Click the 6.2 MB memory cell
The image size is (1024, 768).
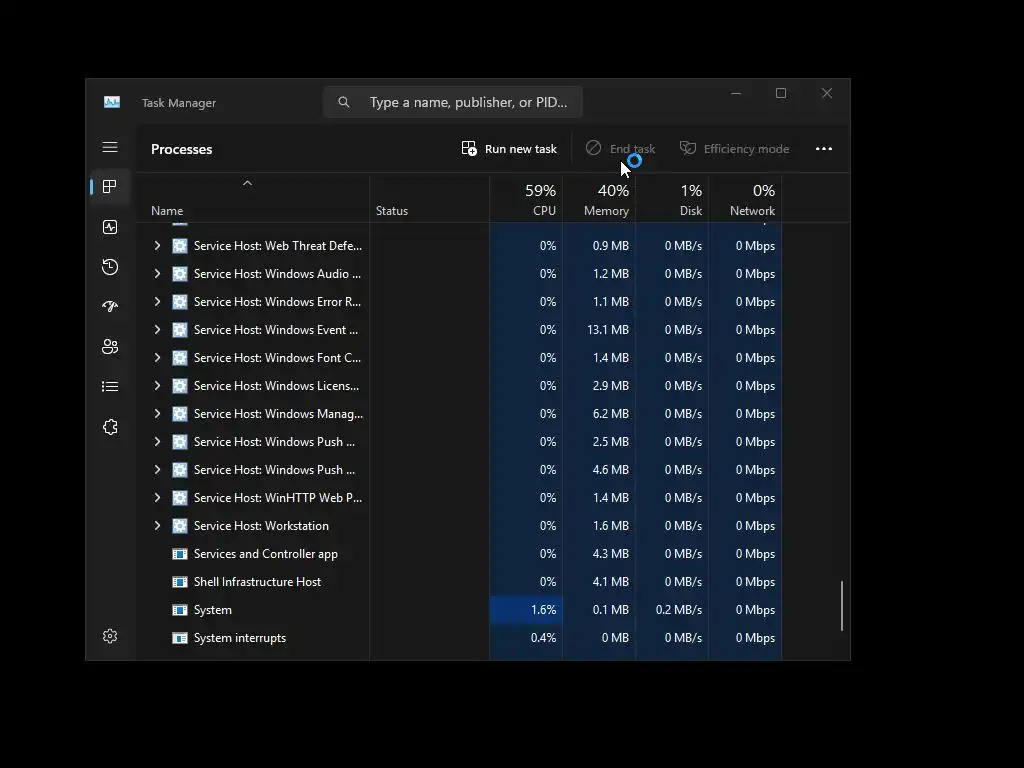tap(599, 414)
